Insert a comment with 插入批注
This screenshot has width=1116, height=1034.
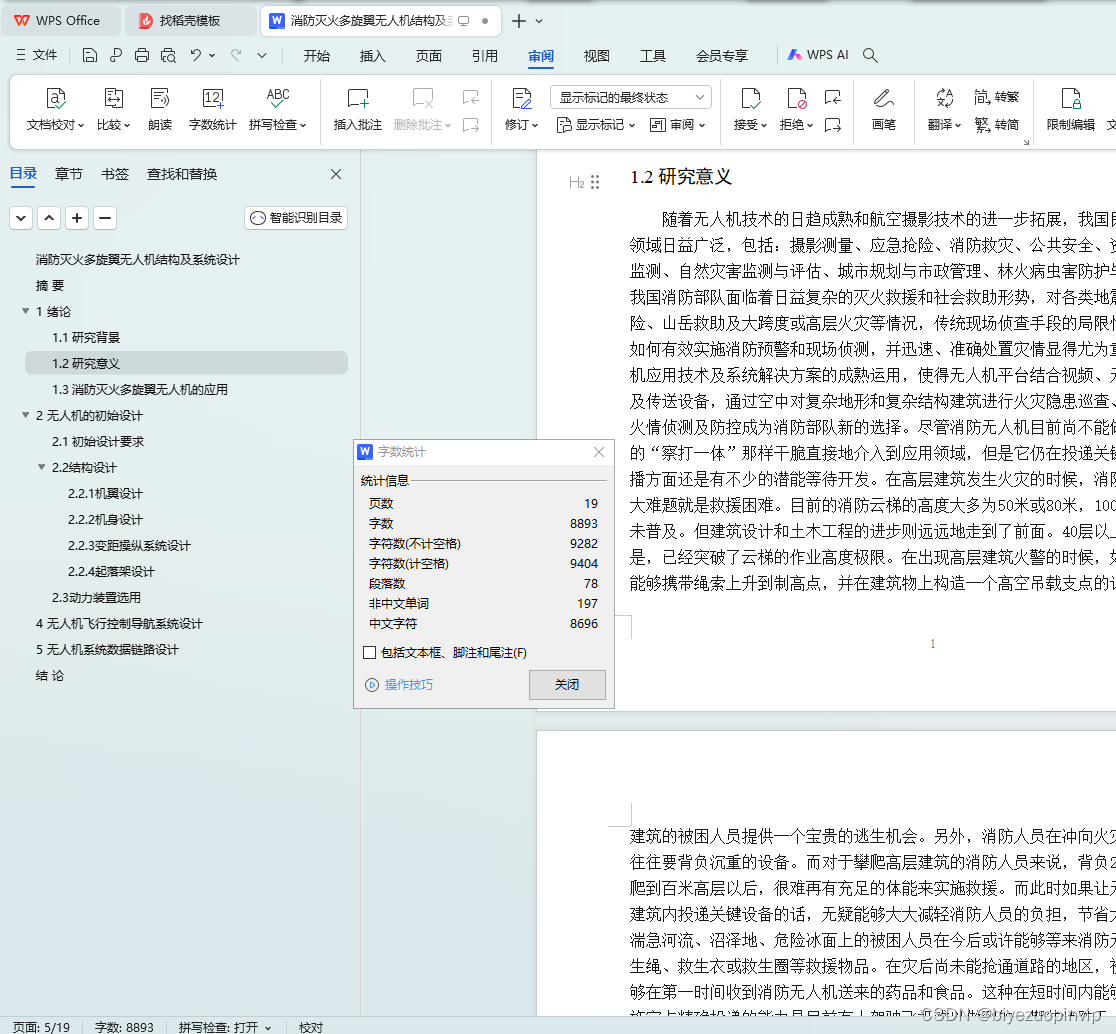[357, 109]
